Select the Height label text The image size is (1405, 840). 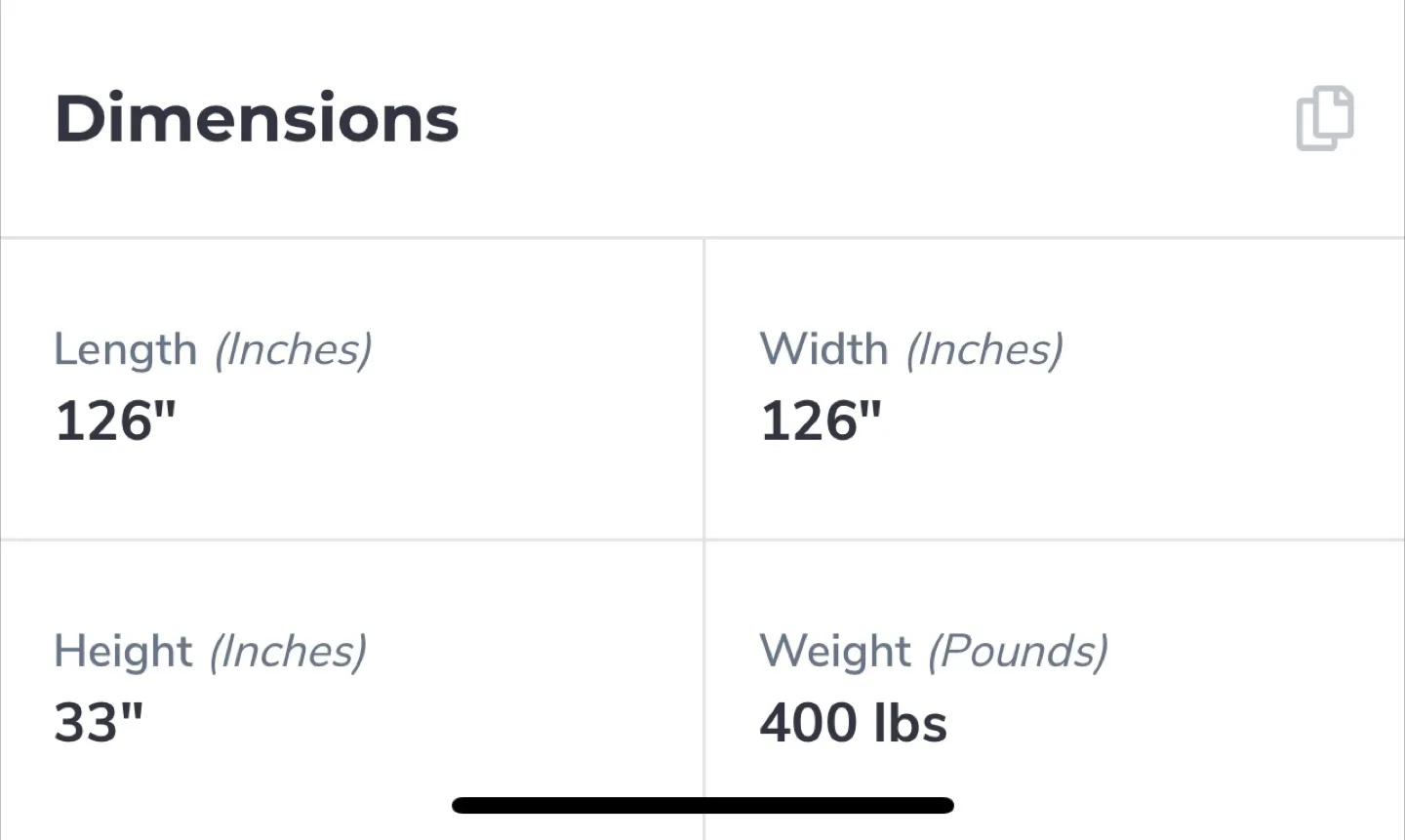click(x=123, y=652)
